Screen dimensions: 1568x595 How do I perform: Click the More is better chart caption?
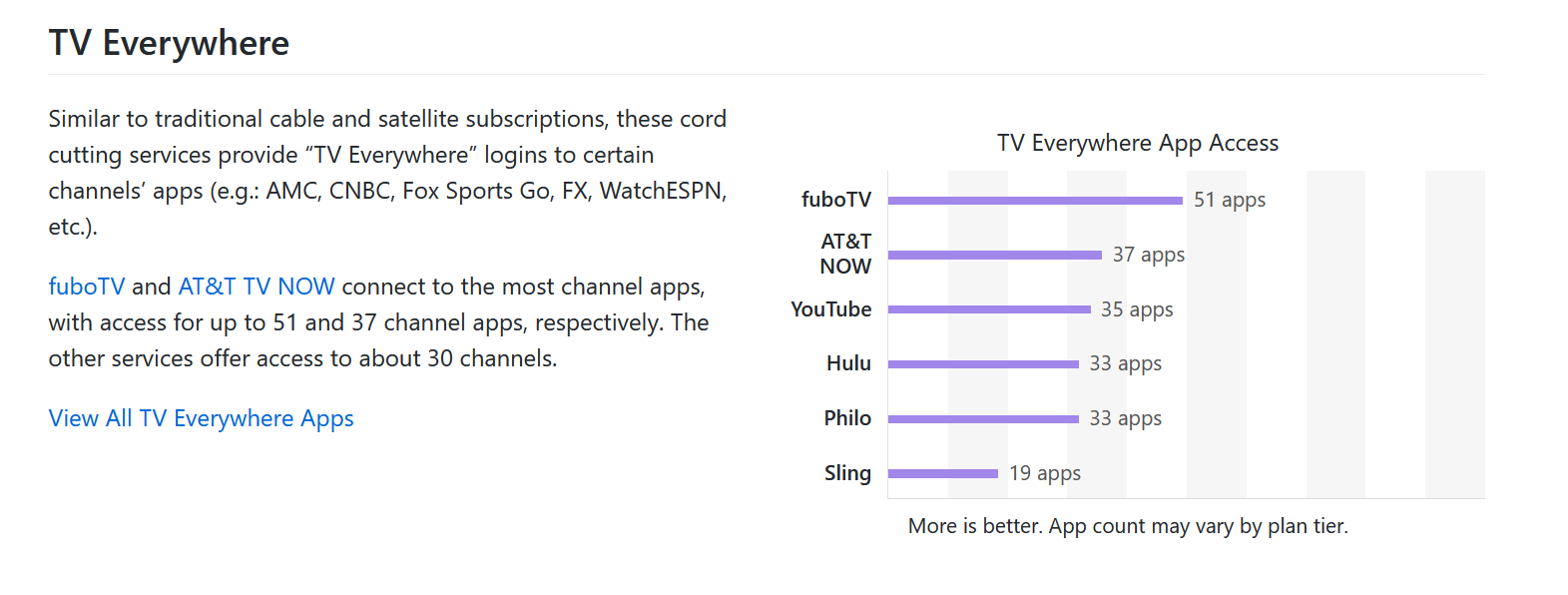point(1127,526)
